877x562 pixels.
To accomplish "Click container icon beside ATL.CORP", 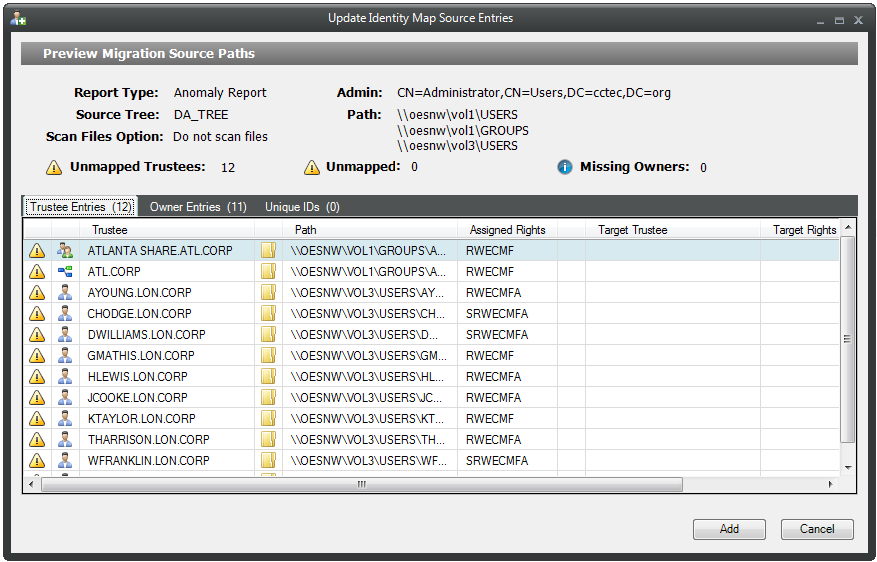I will click(65, 272).
